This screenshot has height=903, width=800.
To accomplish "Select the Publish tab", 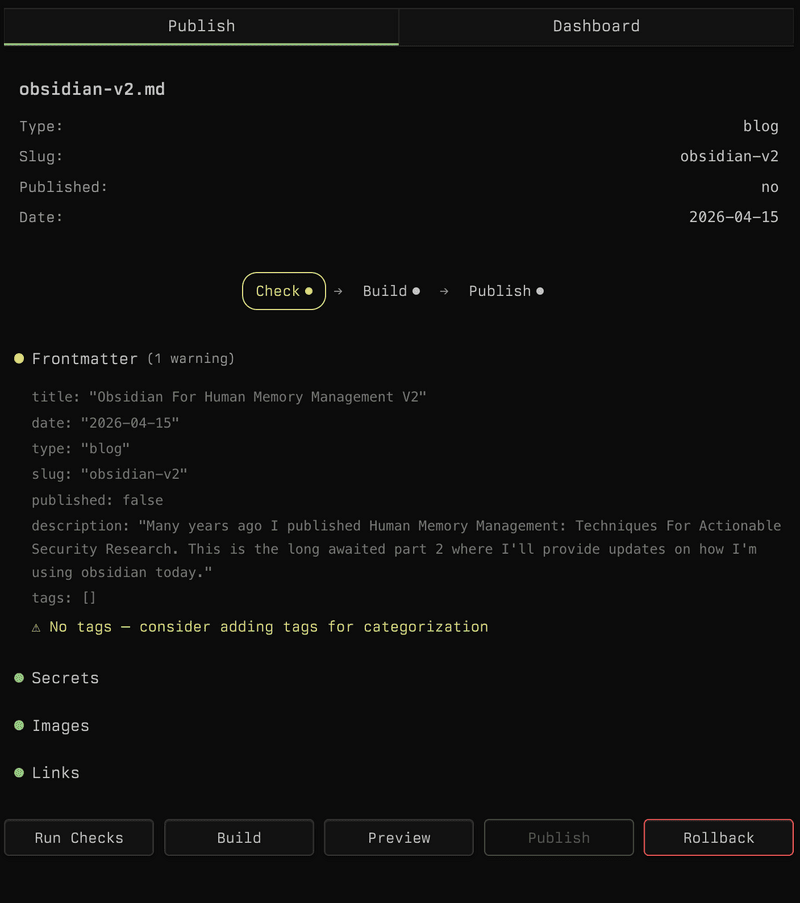I will coord(200,26).
